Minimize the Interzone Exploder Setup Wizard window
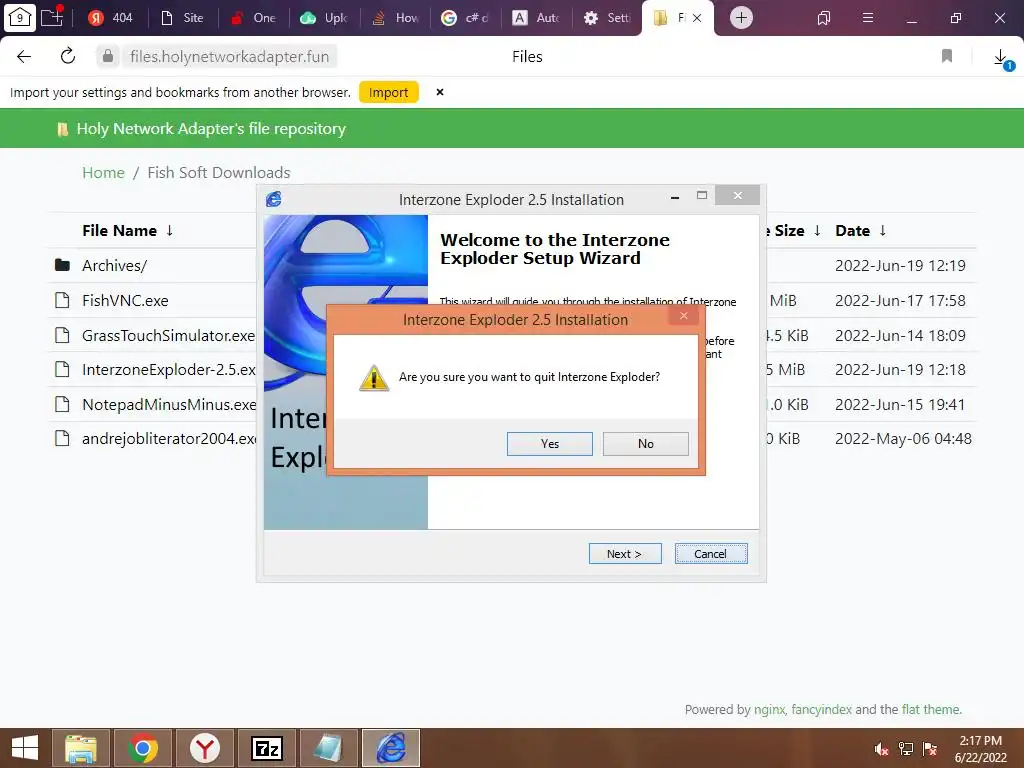The image size is (1024, 768). pos(675,197)
